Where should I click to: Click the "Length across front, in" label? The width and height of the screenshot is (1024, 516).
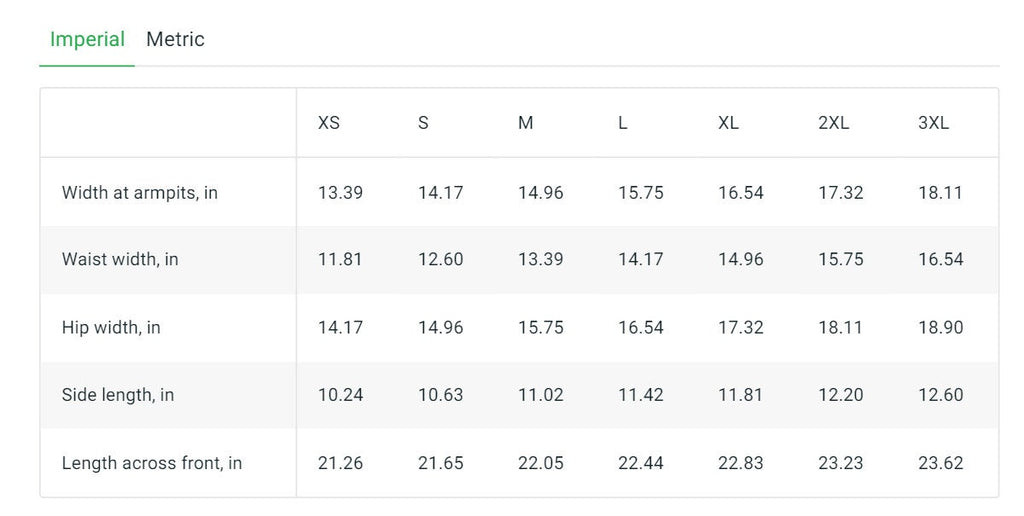point(152,463)
